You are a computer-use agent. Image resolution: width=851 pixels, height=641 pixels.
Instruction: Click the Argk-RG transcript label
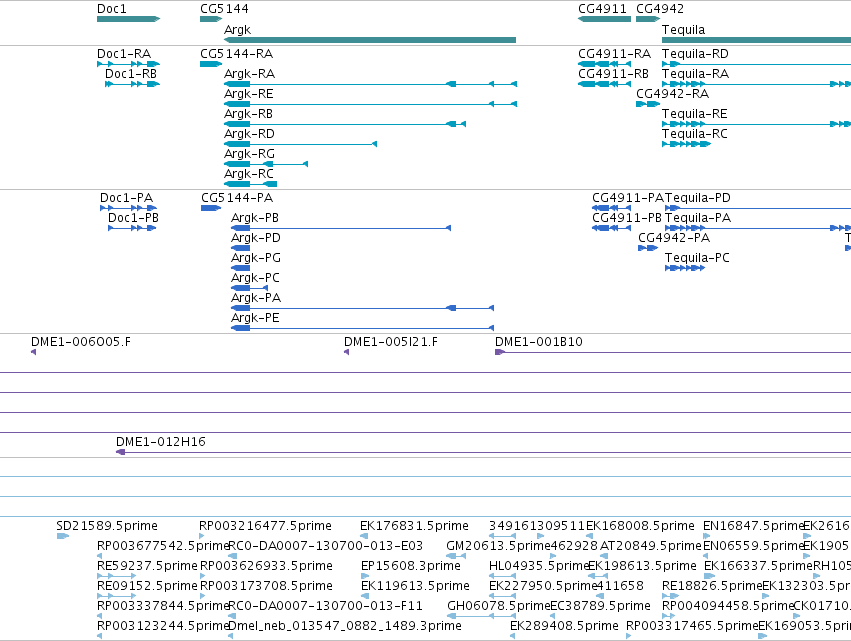(x=250, y=154)
